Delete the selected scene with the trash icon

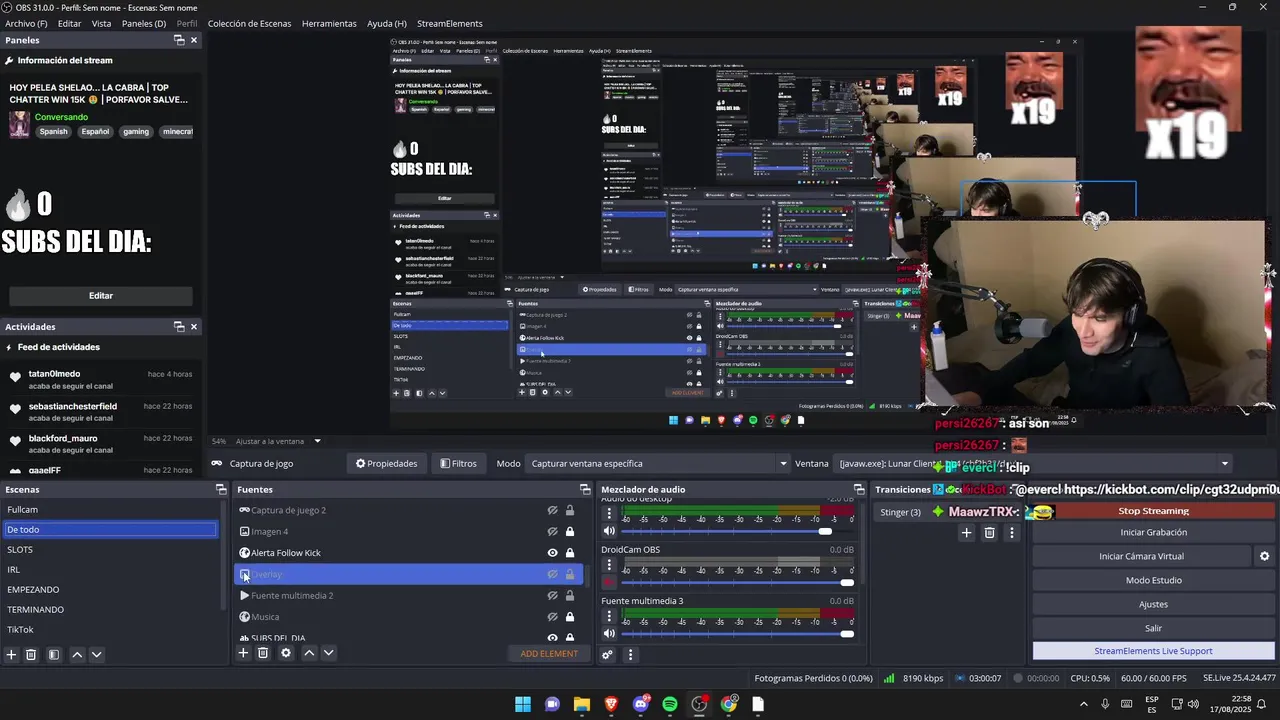click(31, 654)
